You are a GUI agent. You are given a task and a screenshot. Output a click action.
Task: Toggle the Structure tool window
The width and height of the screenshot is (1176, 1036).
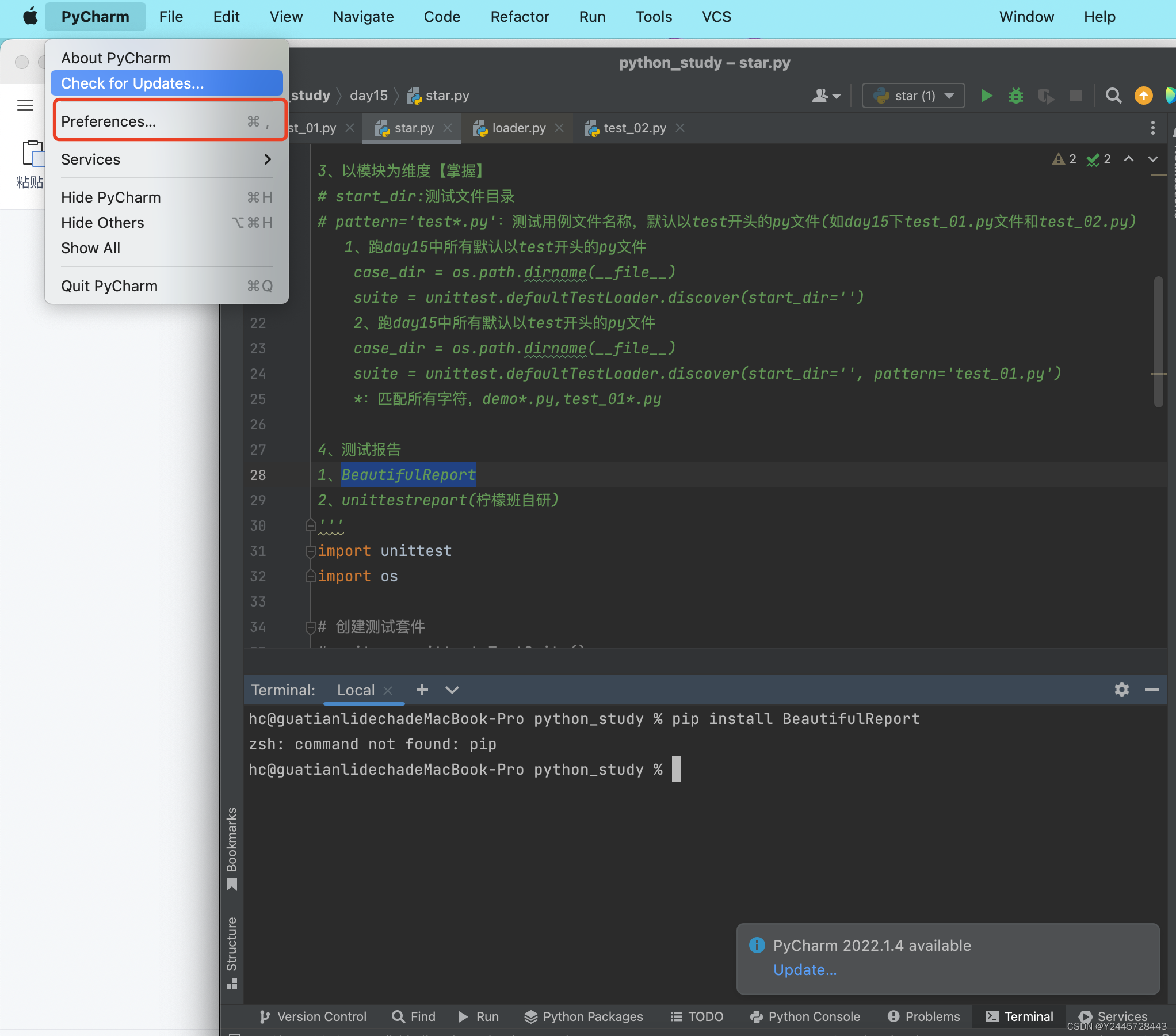(232, 951)
